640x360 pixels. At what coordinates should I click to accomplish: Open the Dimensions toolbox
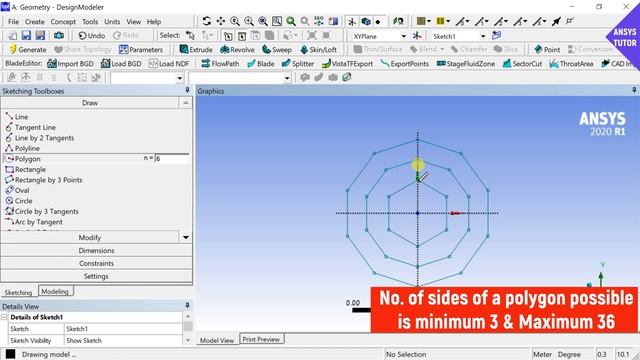[x=96, y=250]
